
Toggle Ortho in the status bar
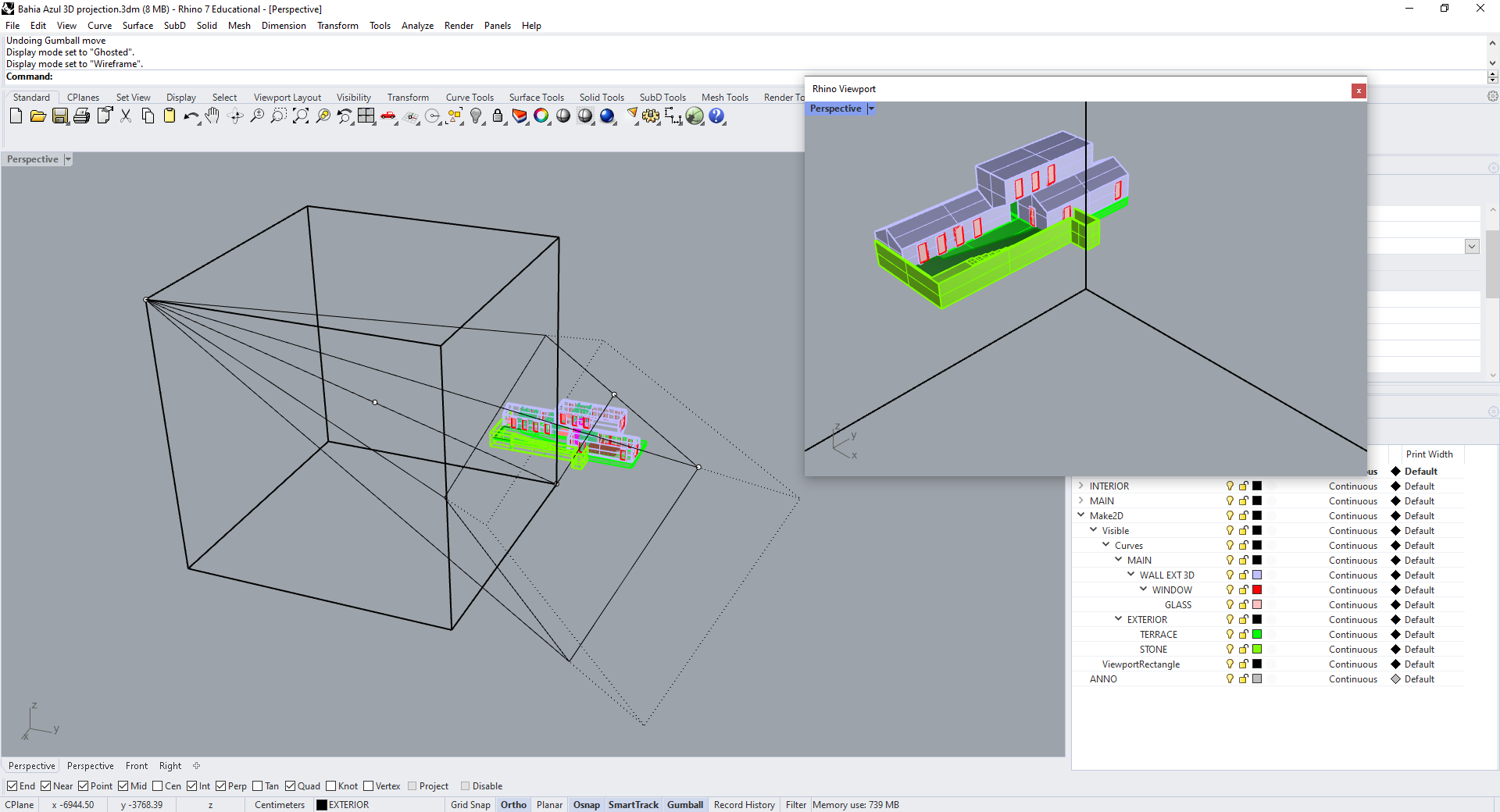tap(513, 805)
